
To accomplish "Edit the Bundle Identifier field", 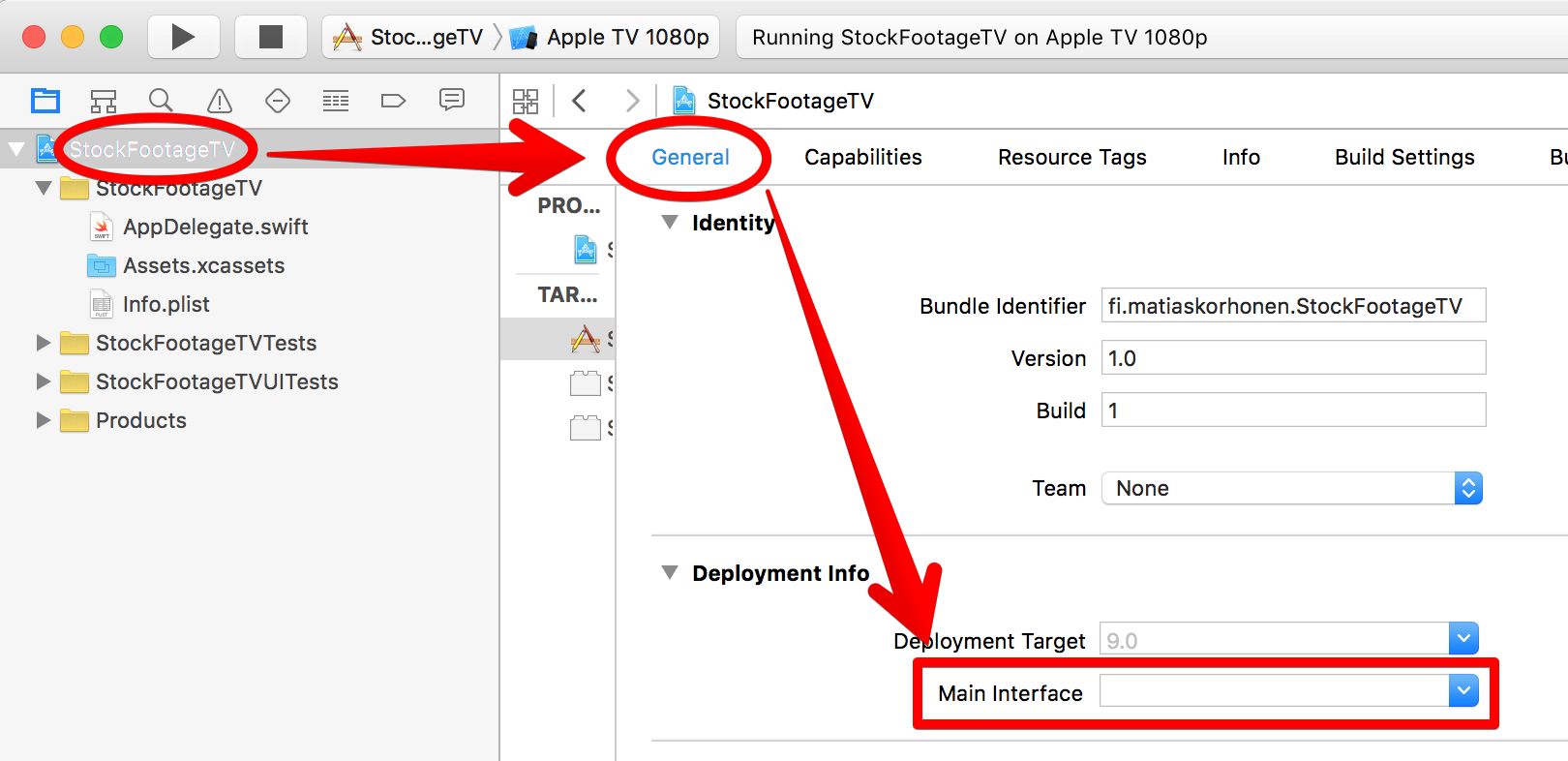I will click(1293, 306).
